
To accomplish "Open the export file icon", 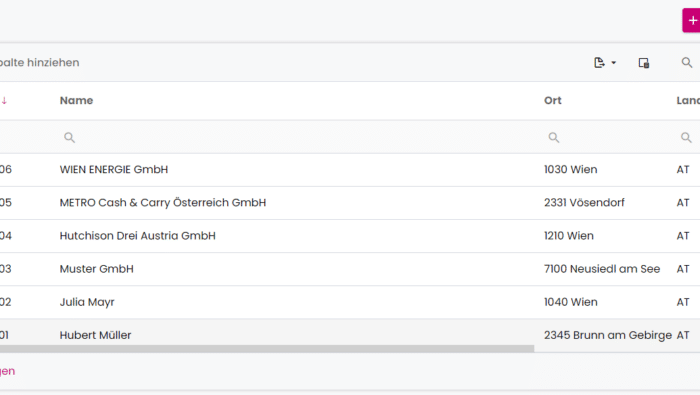I will pyautogui.click(x=599, y=62).
